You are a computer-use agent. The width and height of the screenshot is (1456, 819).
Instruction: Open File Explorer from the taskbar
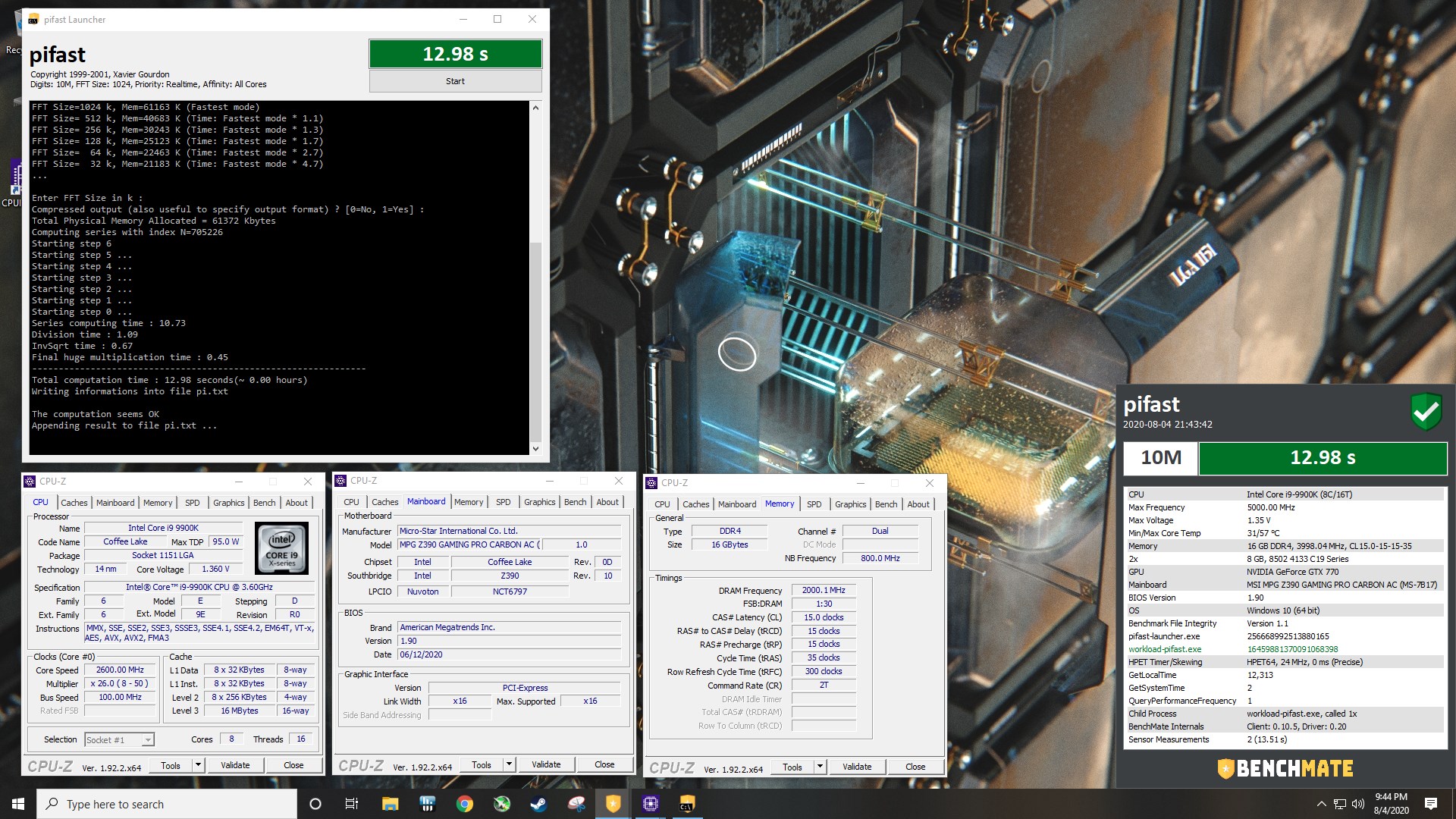pyautogui.click(x=390, y=804)
